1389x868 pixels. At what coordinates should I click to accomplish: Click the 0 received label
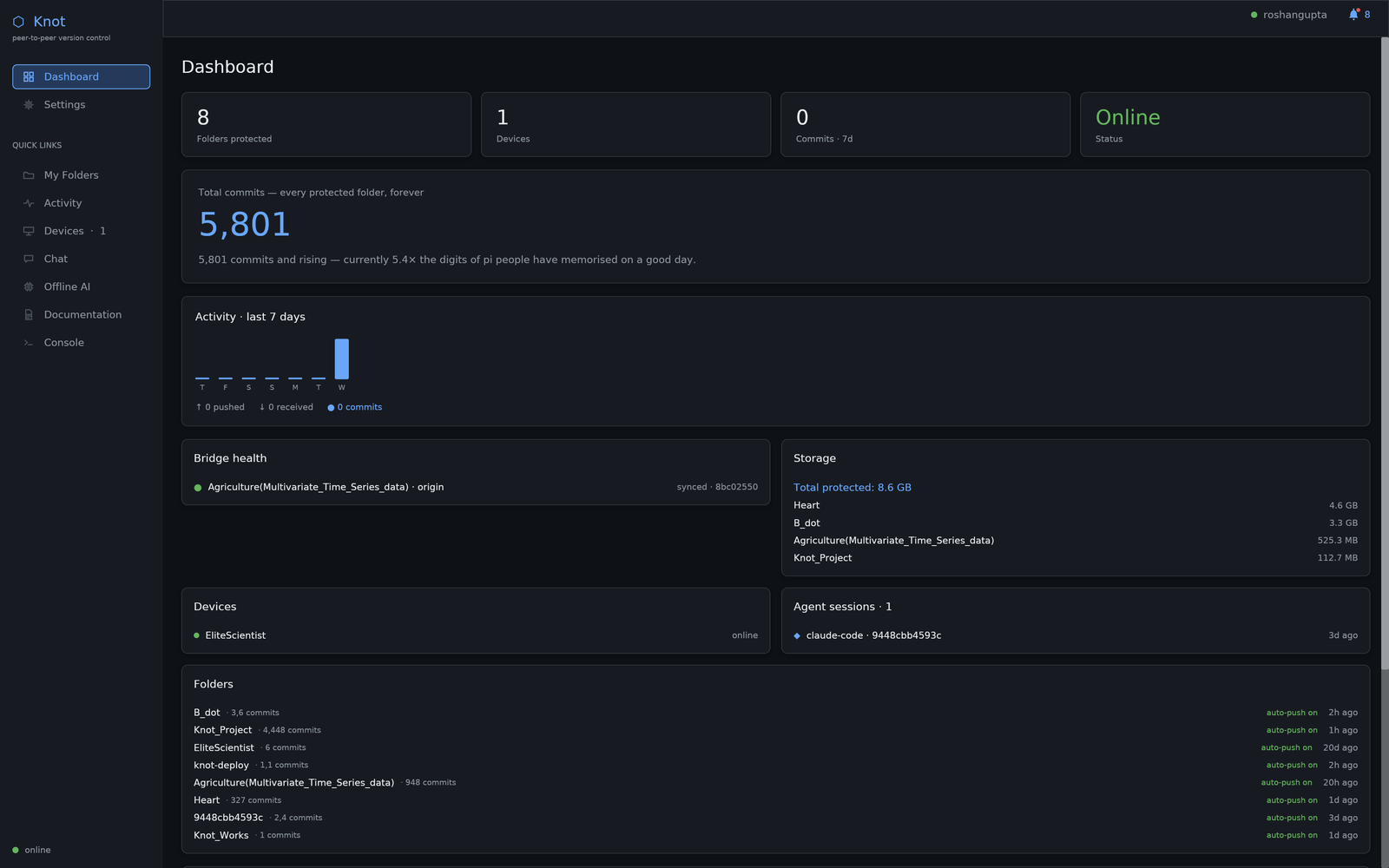(x=286, y=407)
